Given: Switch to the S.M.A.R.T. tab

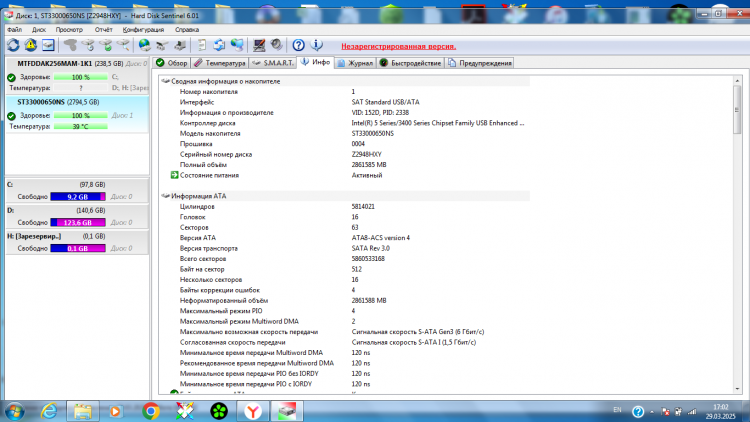Looking at the screenshot, I should click(273, 63).
